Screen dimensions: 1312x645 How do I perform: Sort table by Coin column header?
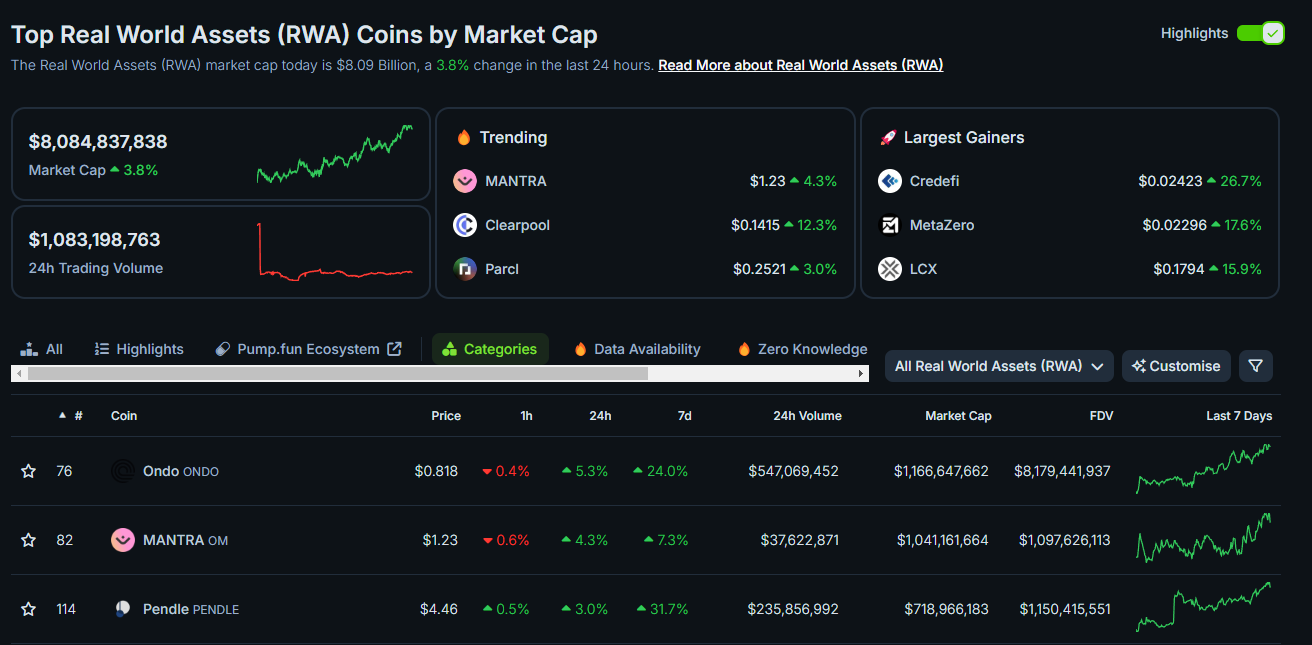coord(124,415)
